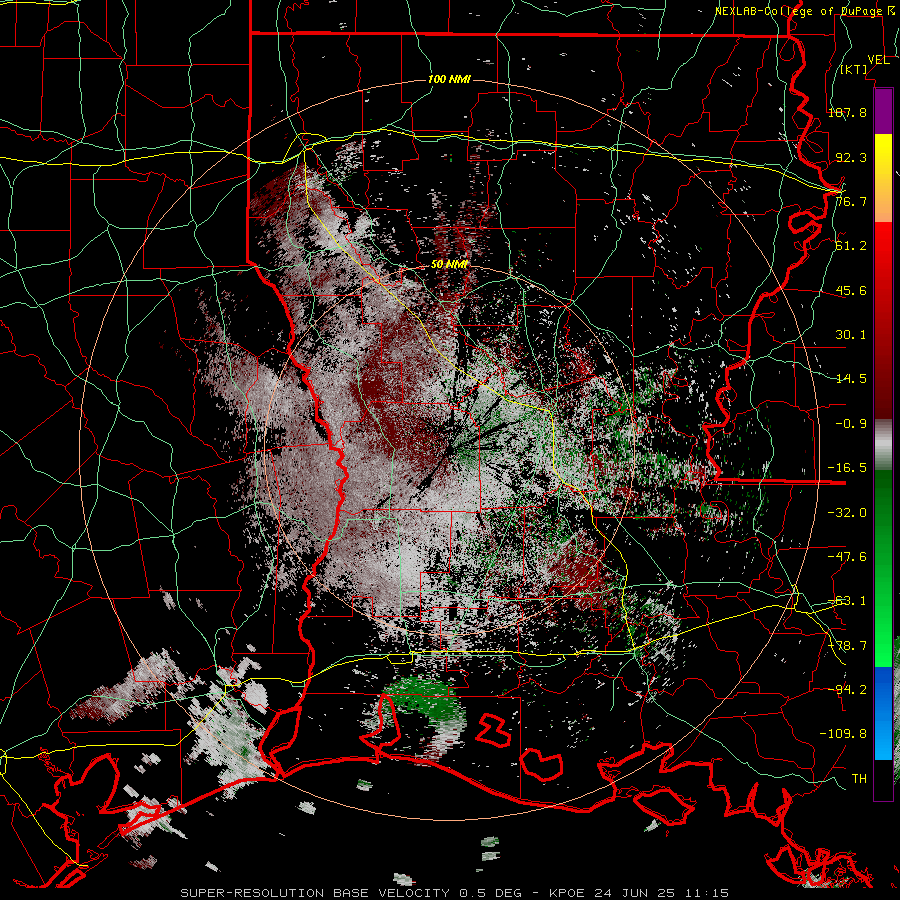Click the TH label under the scale
900x900 pixels.
click(859, 778)
